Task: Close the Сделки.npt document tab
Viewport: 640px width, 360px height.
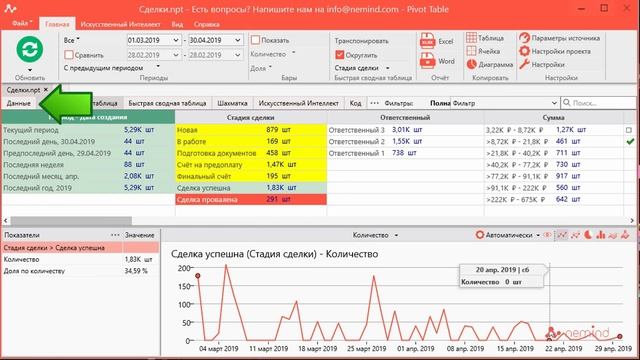Action: (x=46, y=89)
